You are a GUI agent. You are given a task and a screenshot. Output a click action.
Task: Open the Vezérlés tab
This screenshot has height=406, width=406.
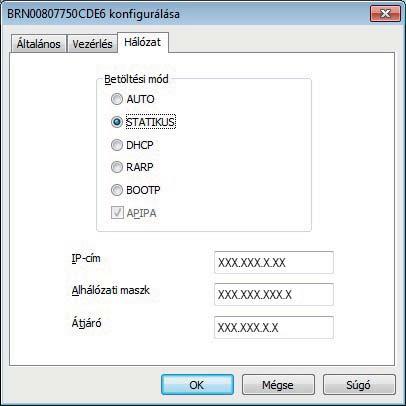coord(93,44)
